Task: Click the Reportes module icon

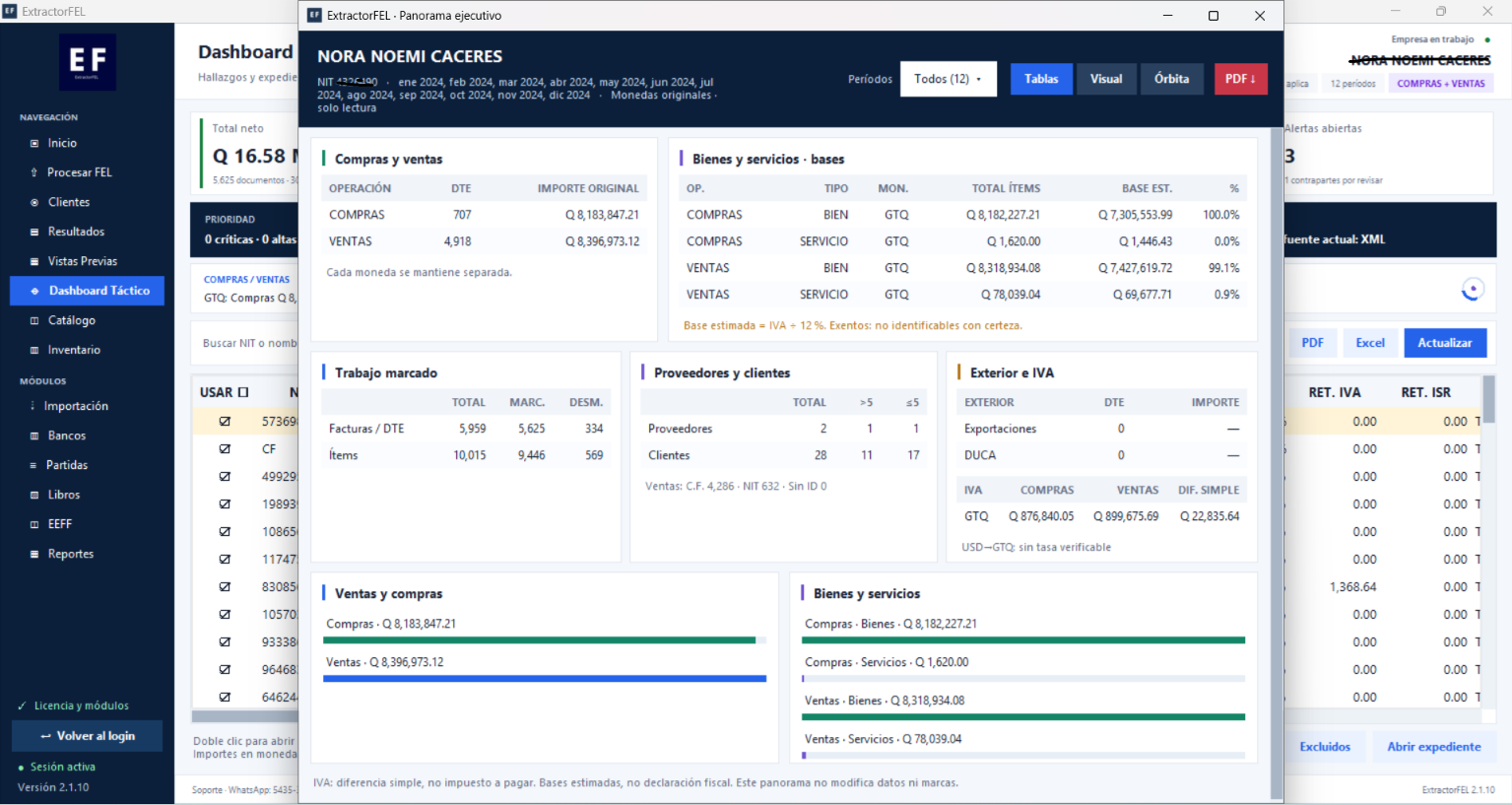Action: click(x=34, y=554)
